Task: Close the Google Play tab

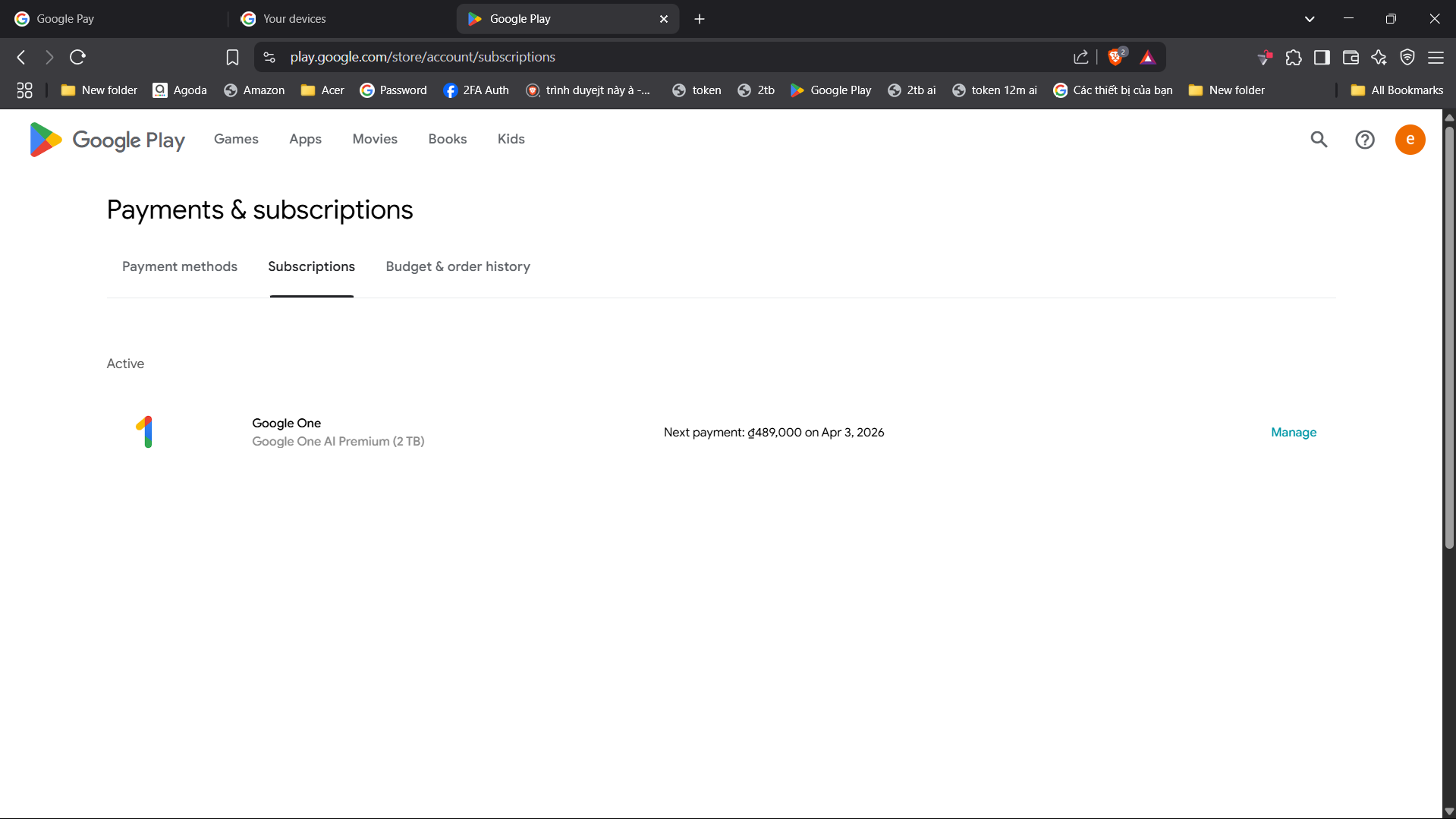Action: pyautogui.click(x=664, y=19)
